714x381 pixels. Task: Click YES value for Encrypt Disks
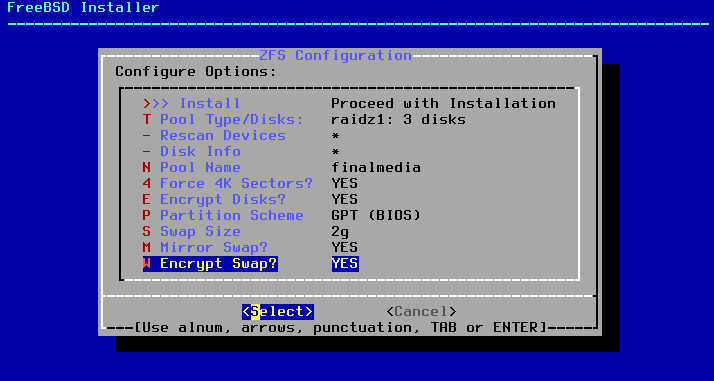(345, 199)
